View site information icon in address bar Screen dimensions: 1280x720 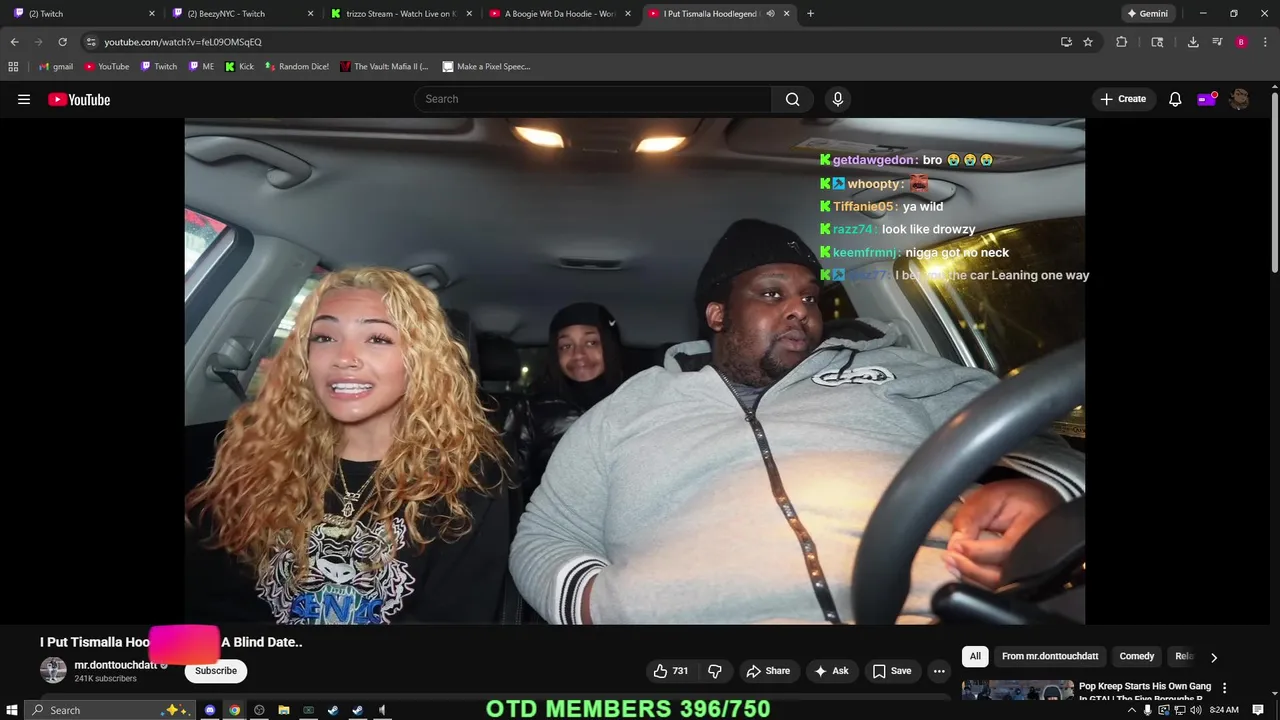click(91, 42)
